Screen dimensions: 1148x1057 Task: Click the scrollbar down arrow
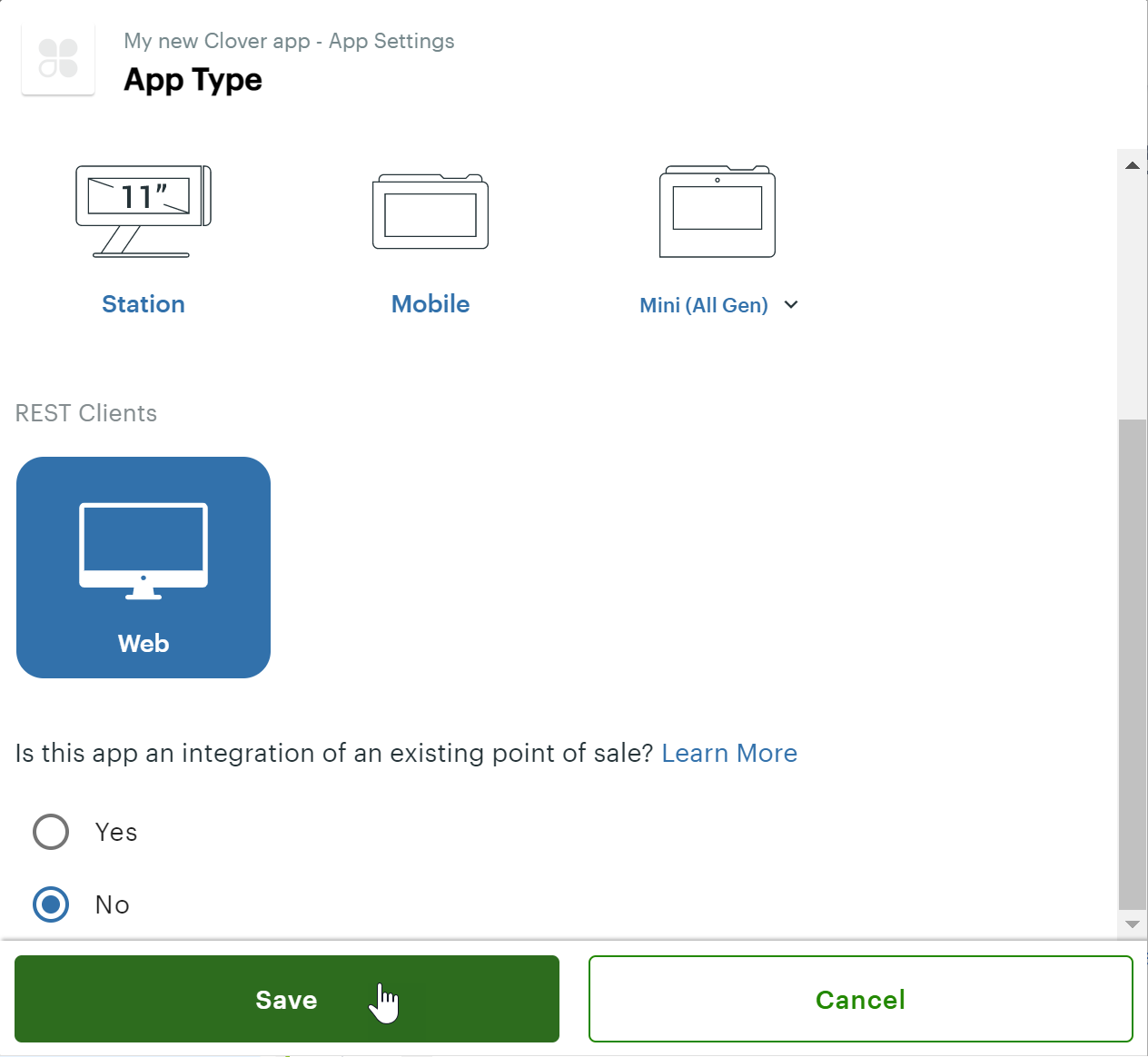1133,924
